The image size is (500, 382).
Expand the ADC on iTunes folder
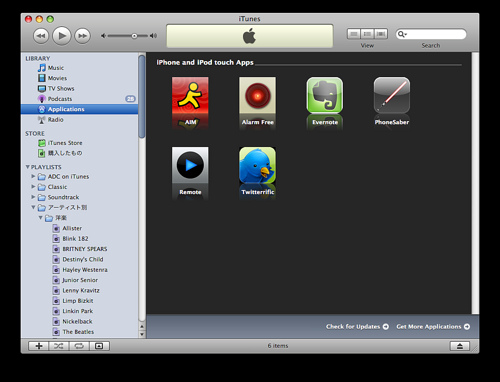(33, 176)
